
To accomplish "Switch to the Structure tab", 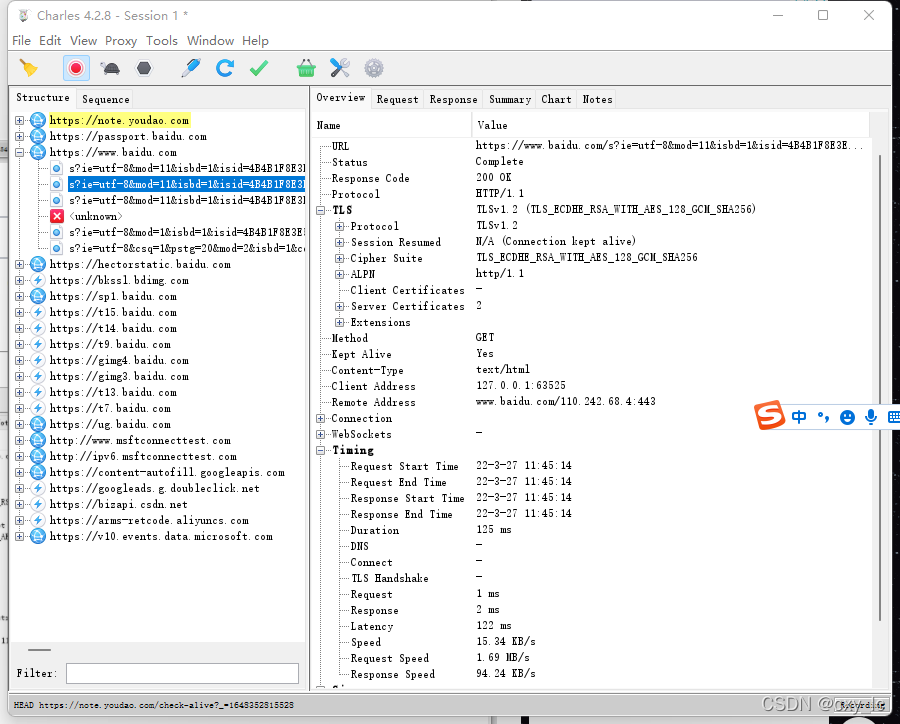I will 42,98.
